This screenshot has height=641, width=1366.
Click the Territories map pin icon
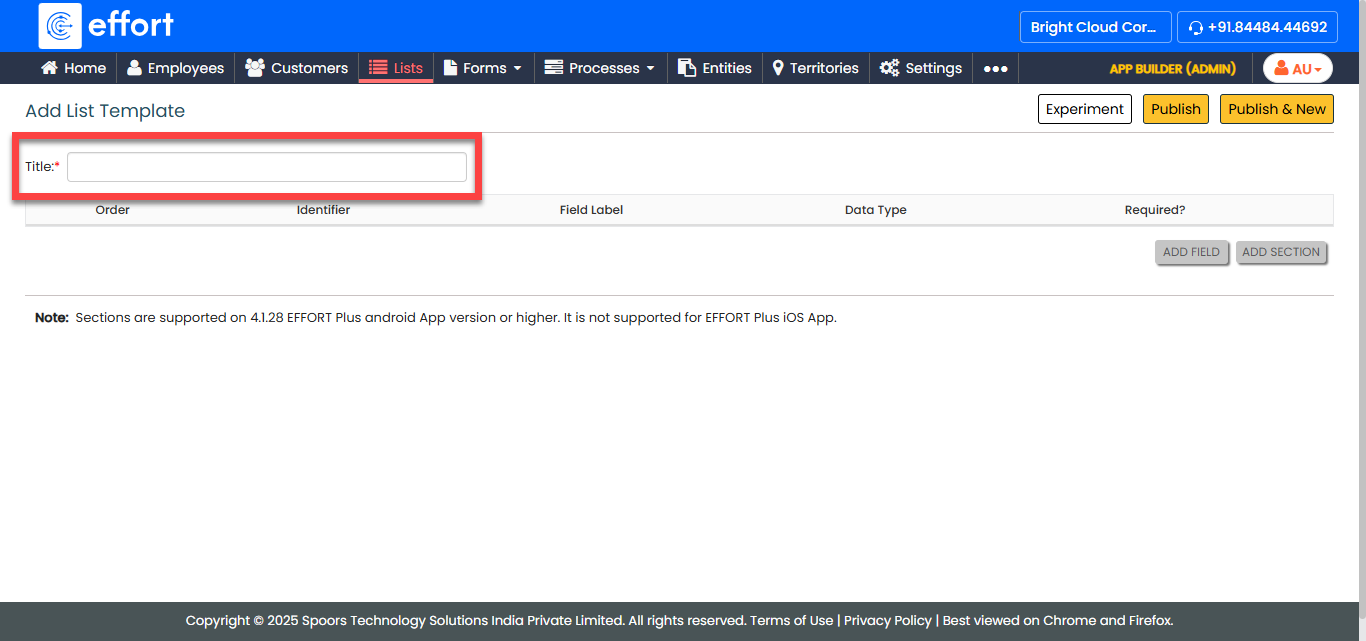click(x=778, y=68)
